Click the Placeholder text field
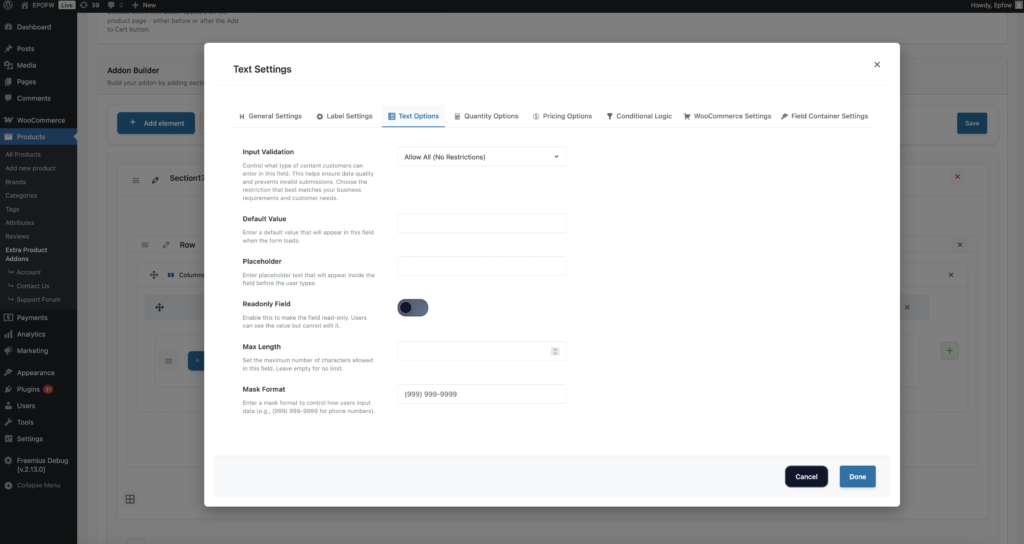This screenshot has width=1024, height=544. pyautogui.click(x=481, y=266)
